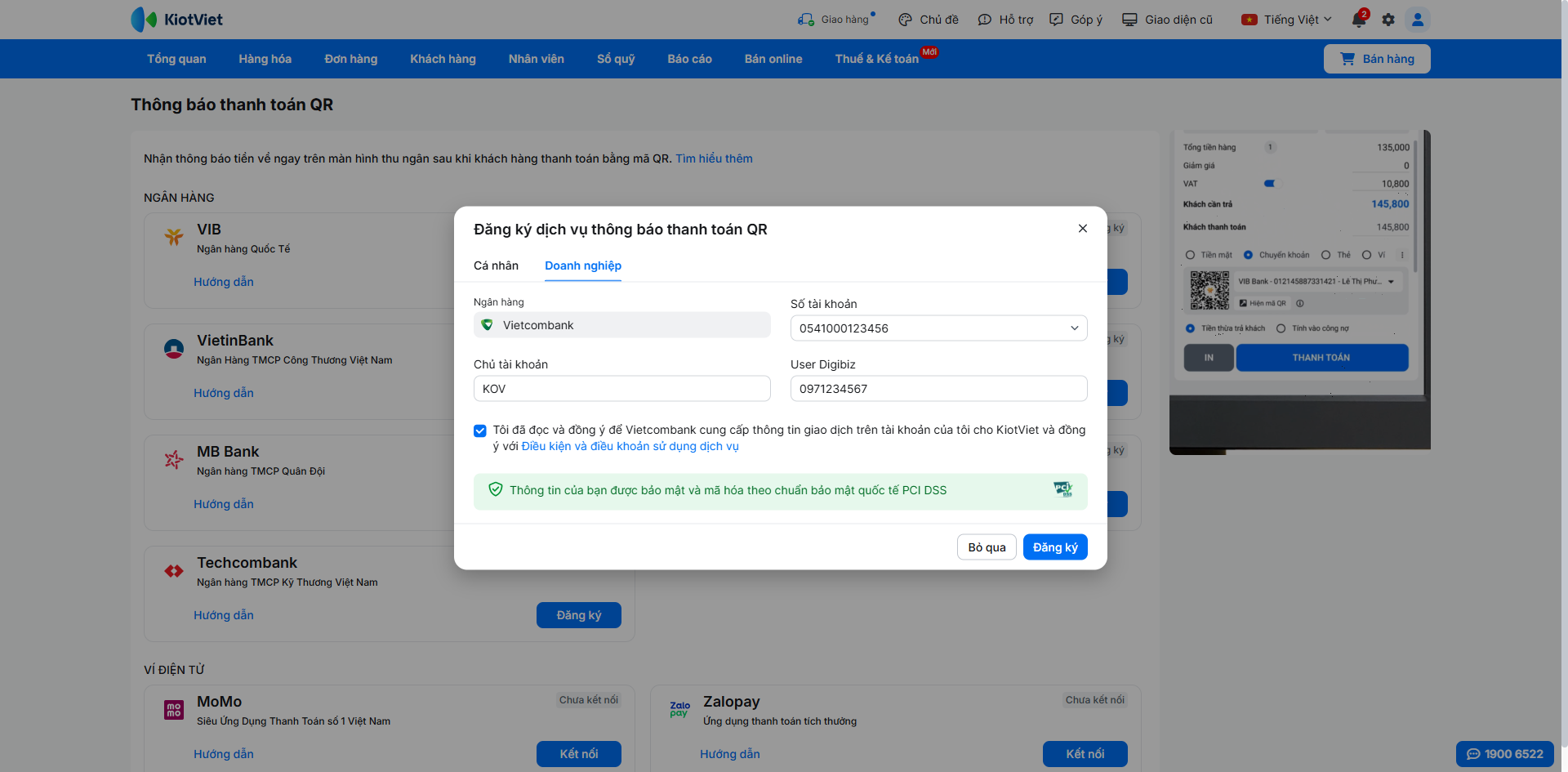Open the Tìm hiểu thêm link
The width and height of the screenshot is (1568, 772).
[714, 158]
